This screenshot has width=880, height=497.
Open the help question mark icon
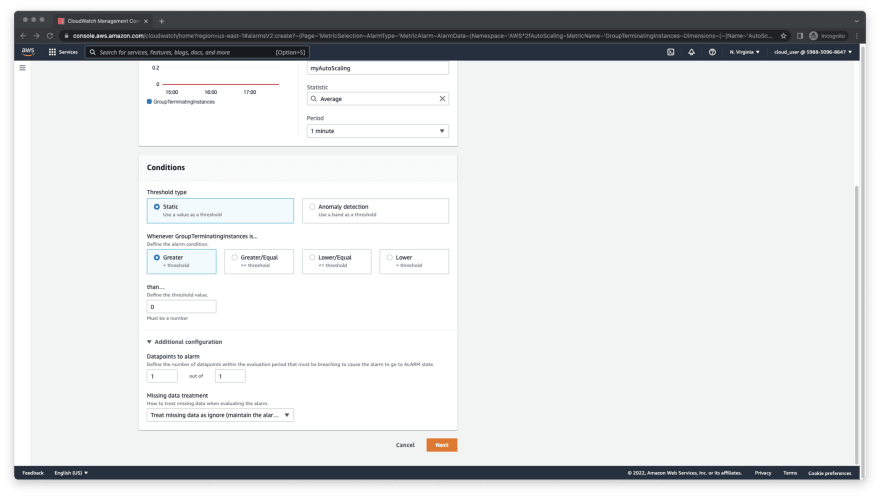[712, 52]
